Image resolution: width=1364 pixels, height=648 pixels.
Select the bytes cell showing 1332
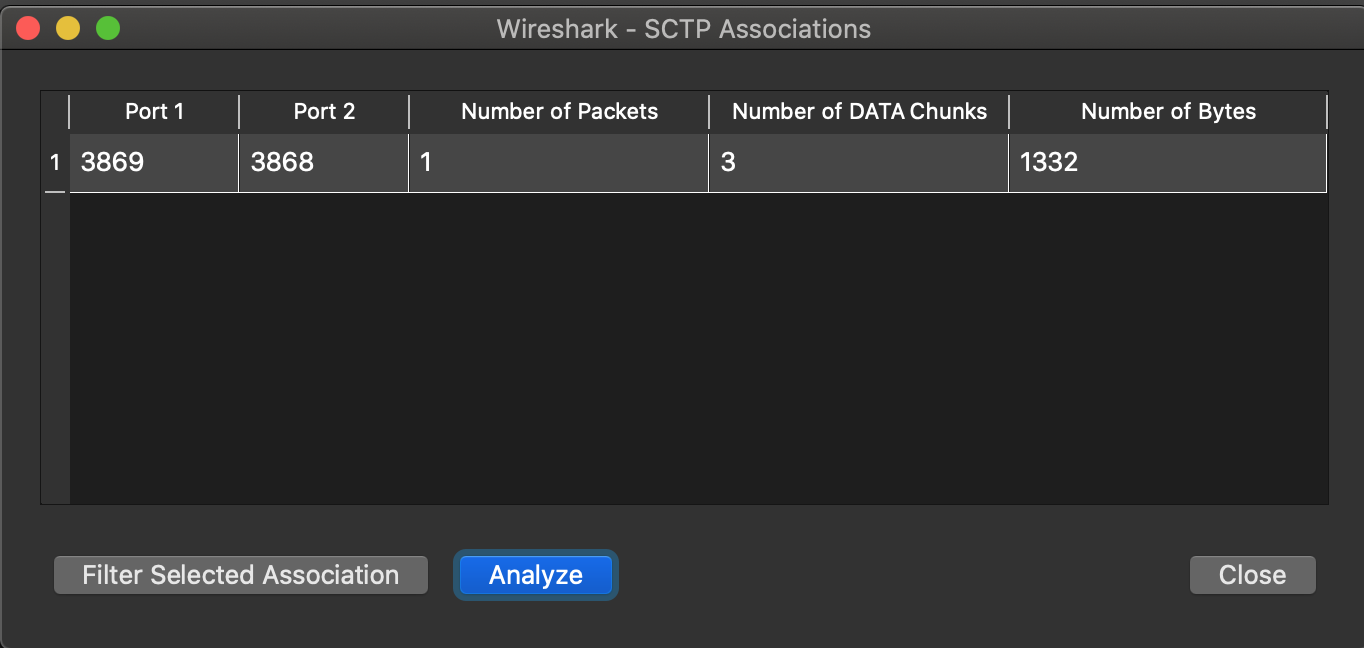1168,162
